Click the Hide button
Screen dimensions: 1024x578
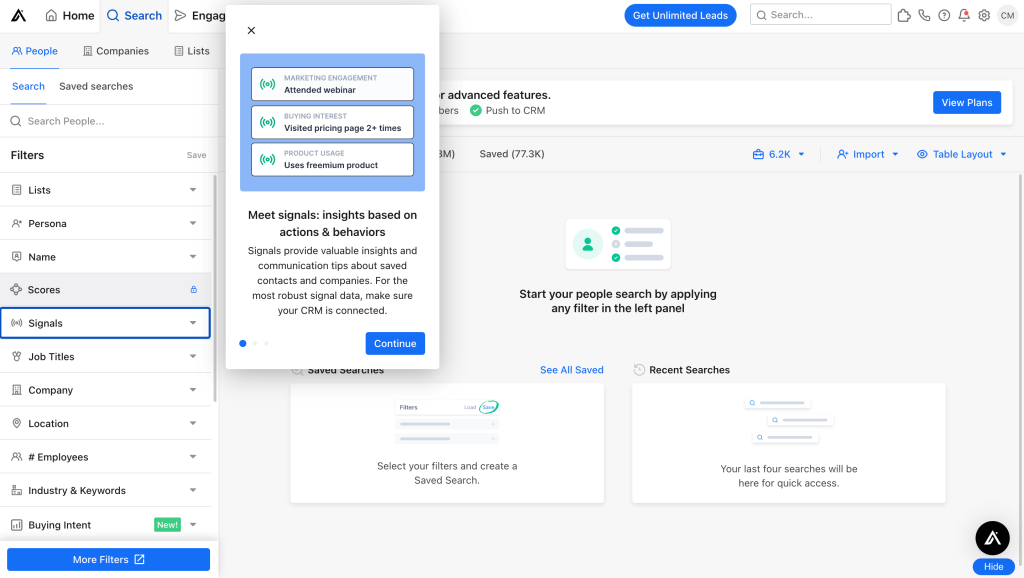point(993,567)
